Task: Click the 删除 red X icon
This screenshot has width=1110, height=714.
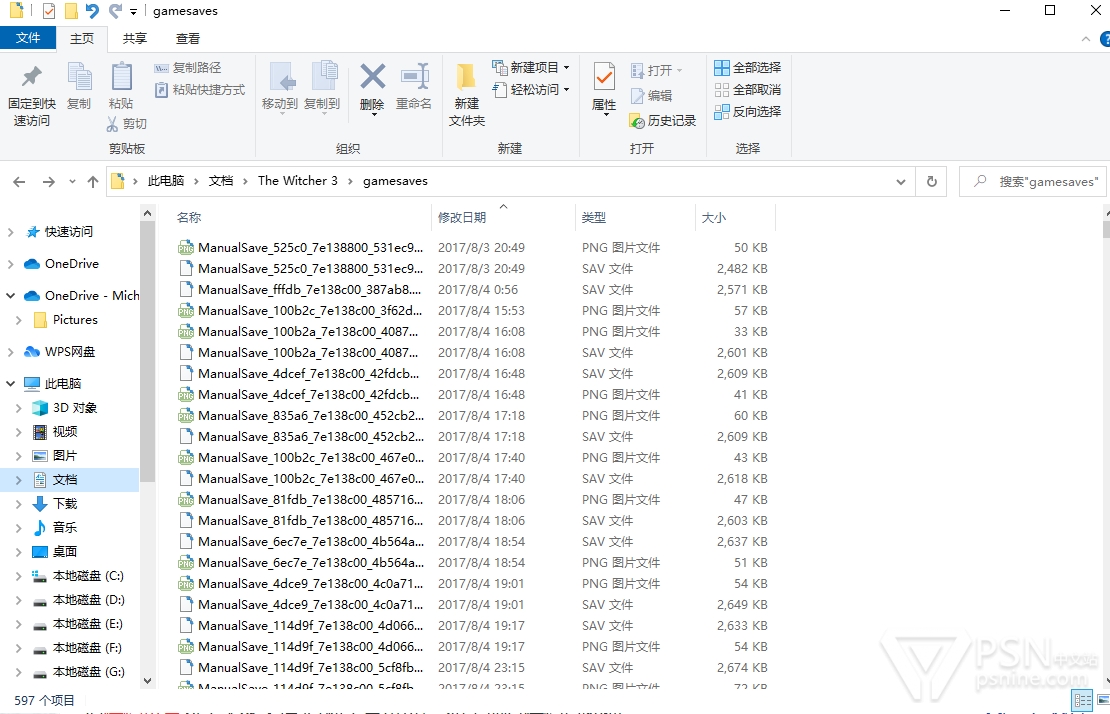Action: [372, 76]
